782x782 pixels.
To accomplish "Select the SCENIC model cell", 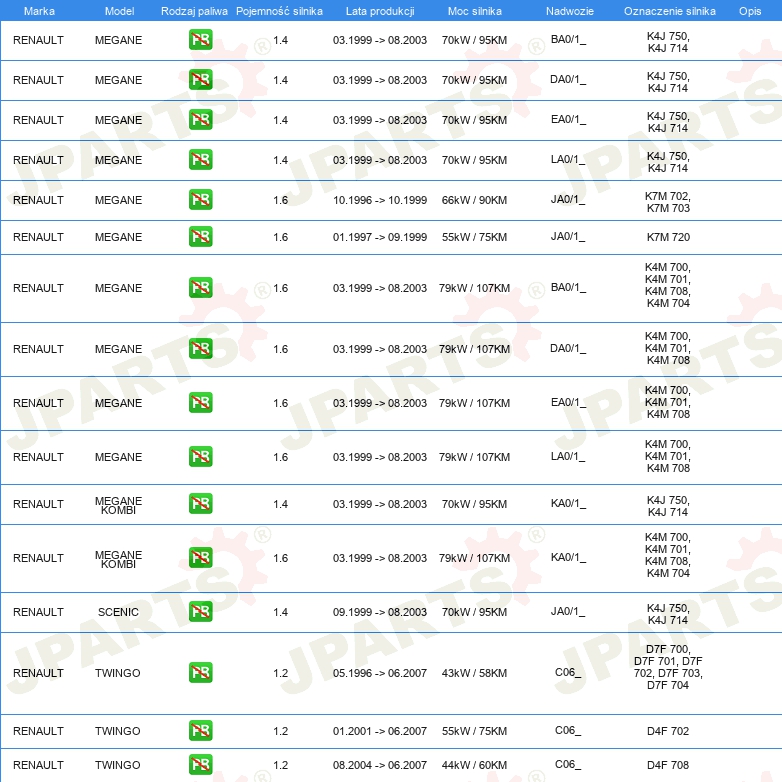I will 119,612.
